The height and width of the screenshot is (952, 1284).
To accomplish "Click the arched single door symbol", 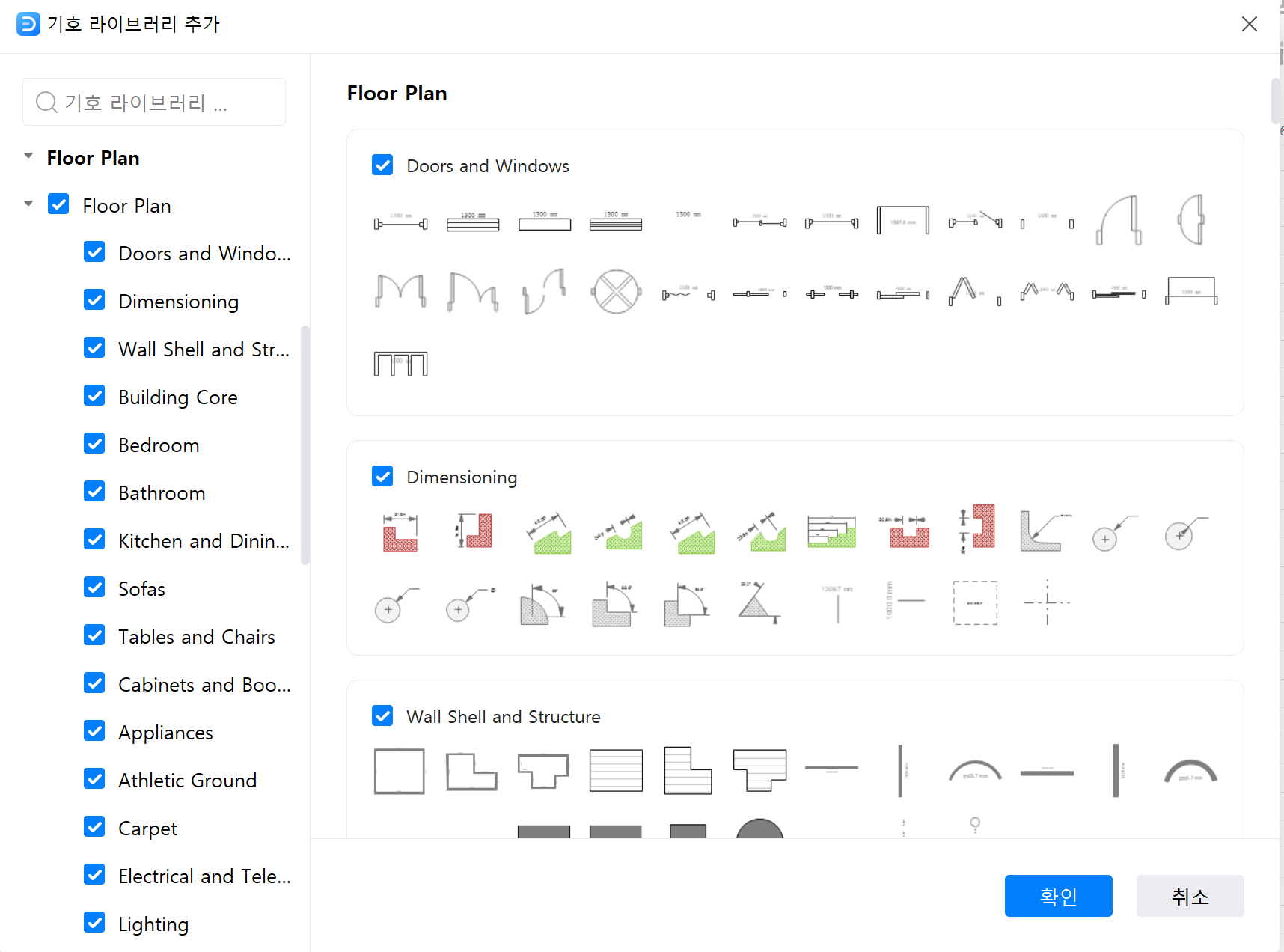I will click(1119, 220).
